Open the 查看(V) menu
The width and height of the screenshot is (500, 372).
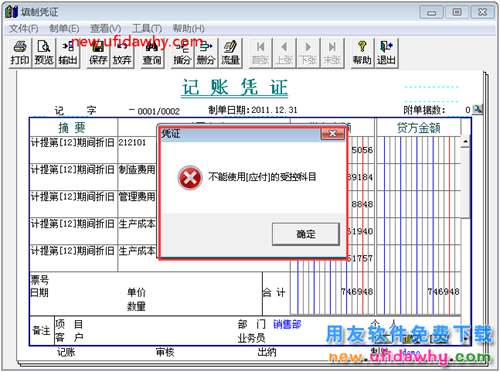105,29
